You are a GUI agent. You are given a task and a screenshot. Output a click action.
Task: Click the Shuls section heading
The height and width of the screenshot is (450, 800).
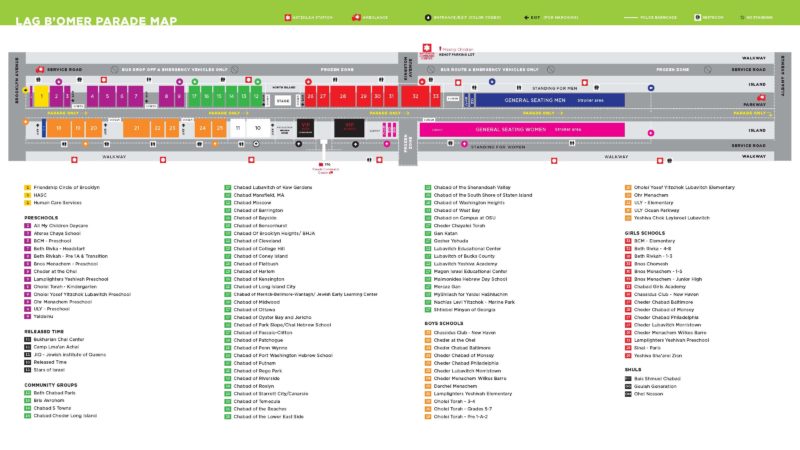click(x=633, y=369)
